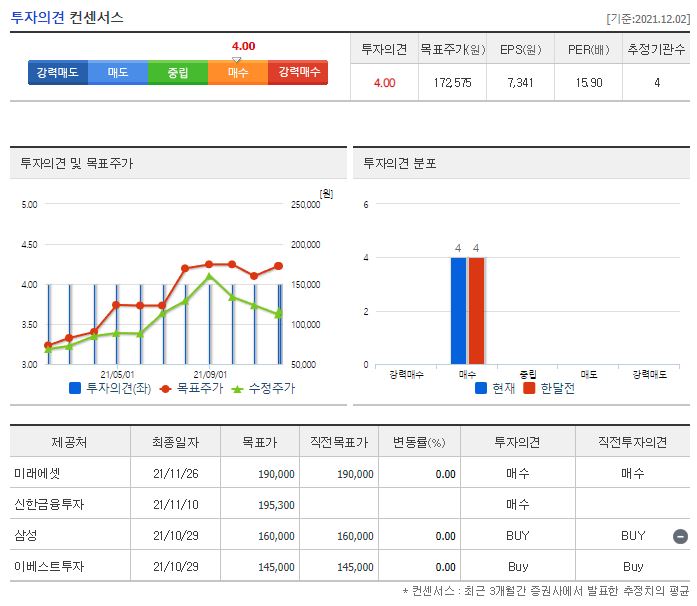
Task: Click the consensus footnote text
Action: (x=545, y=591)
